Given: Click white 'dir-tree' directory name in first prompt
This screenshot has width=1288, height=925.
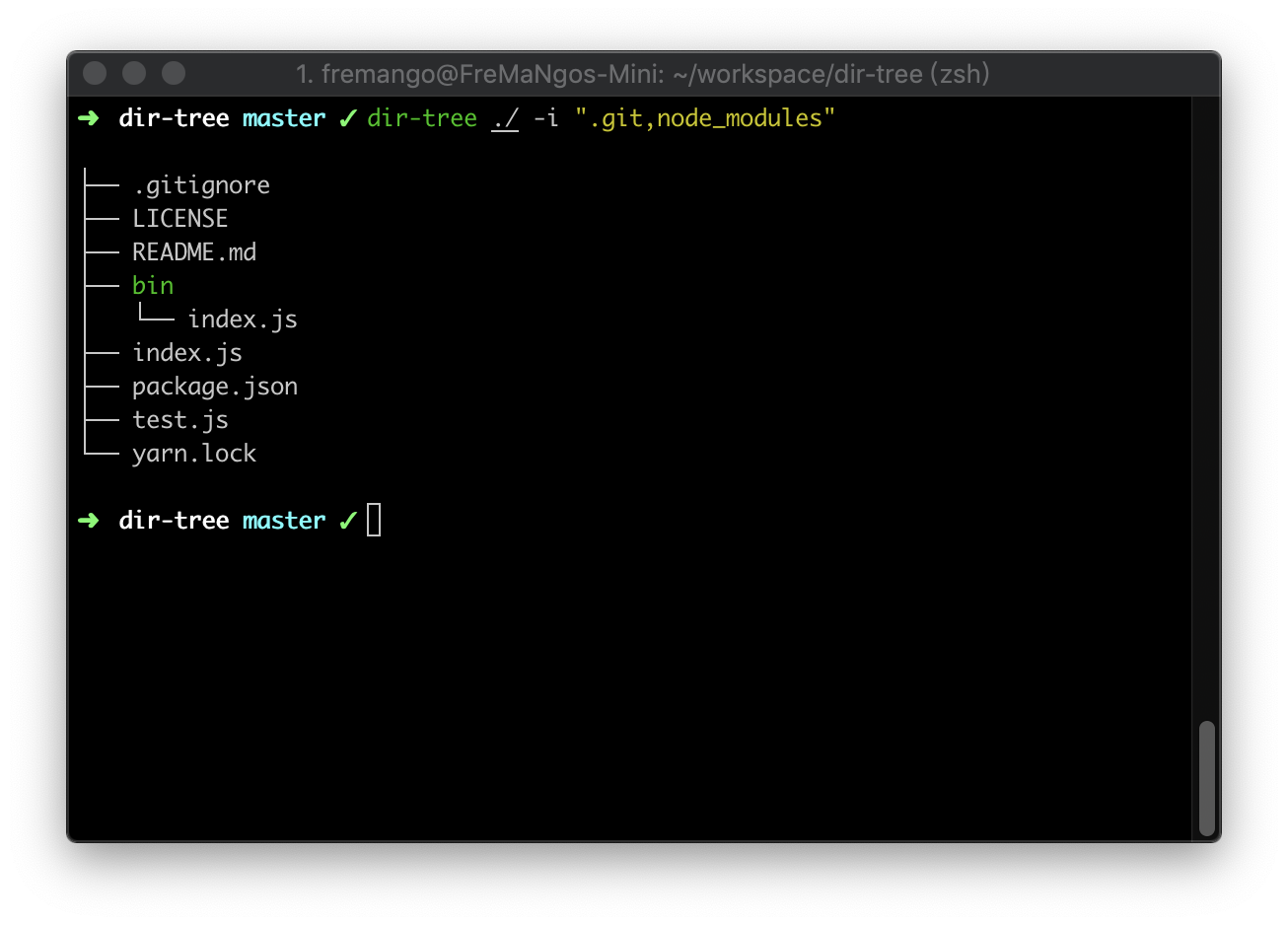Looking at the screenshot, I should click(174, 118).
